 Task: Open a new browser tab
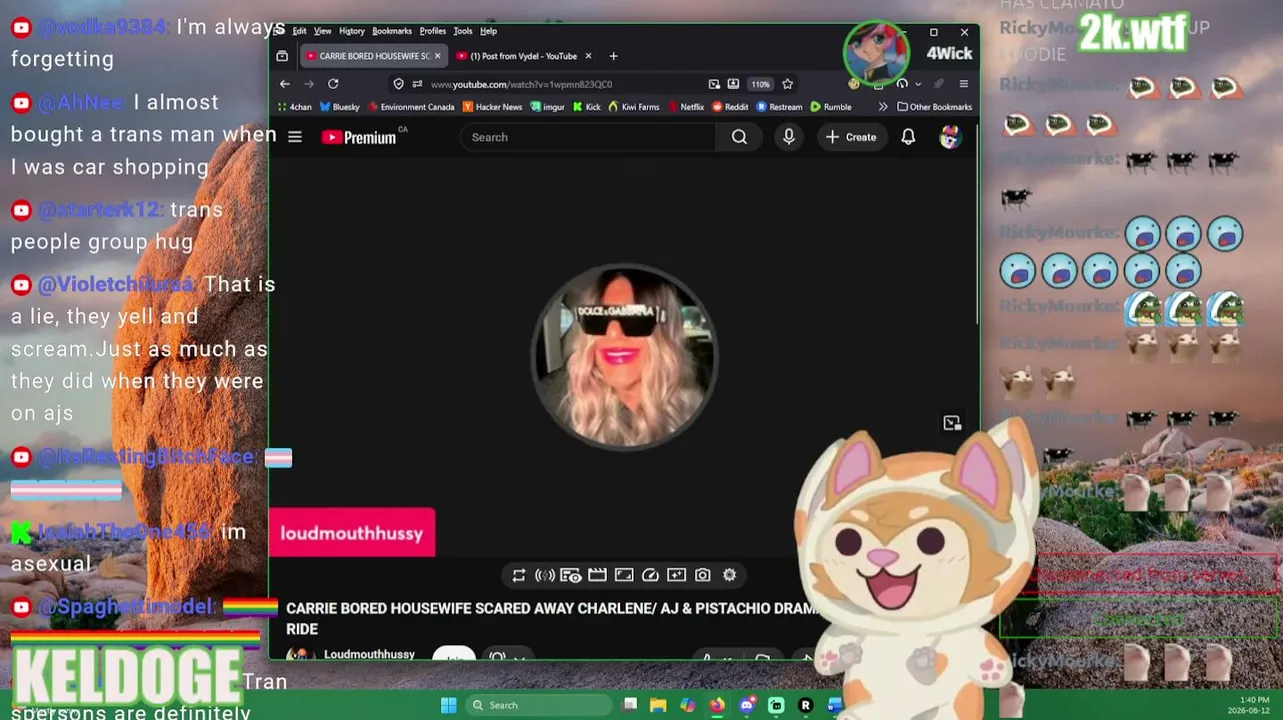click(613, 56)
